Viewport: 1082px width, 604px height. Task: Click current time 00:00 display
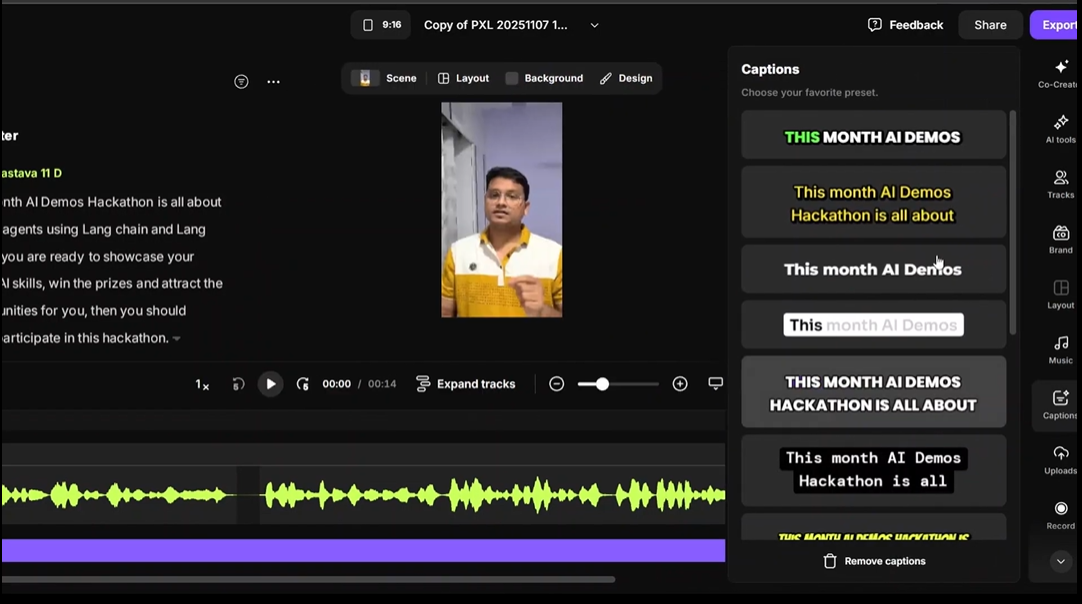pyautogui.click(x=336, y=384)
